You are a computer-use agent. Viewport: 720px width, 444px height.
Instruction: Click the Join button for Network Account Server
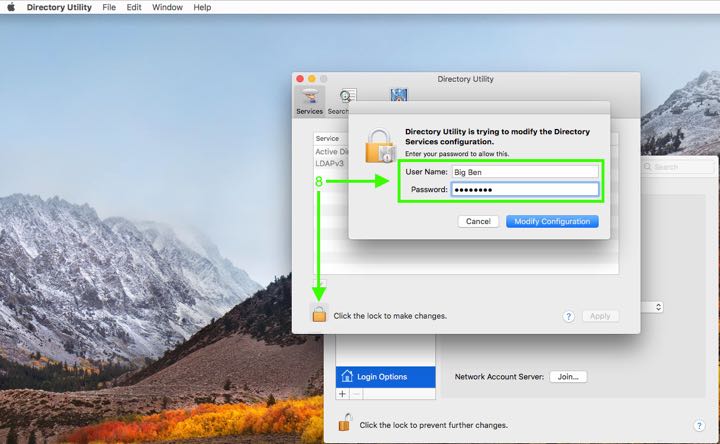pos(568,377)
